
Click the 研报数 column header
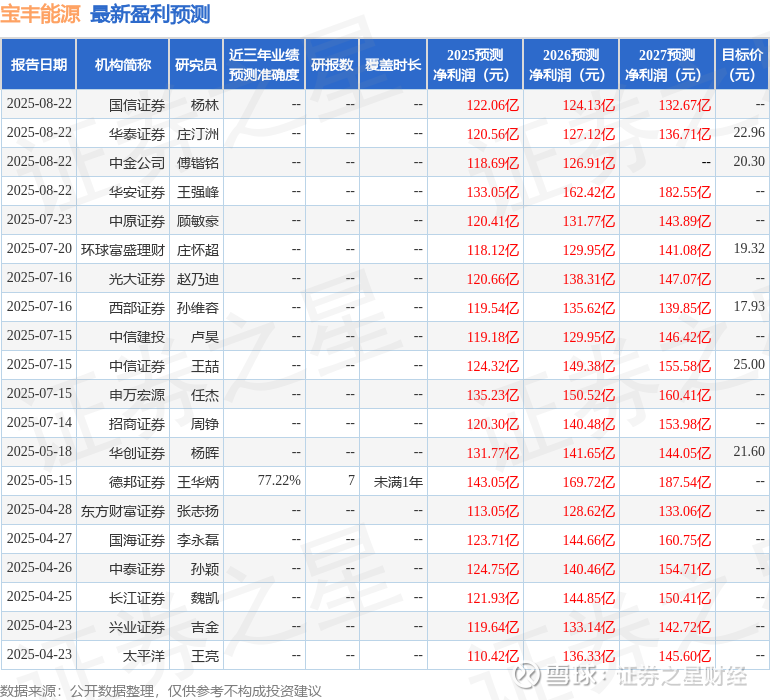tap(332, 65)
